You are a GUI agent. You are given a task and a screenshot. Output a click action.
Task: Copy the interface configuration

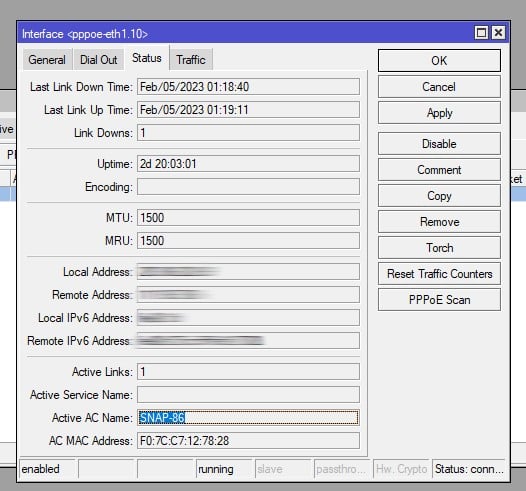439,196
